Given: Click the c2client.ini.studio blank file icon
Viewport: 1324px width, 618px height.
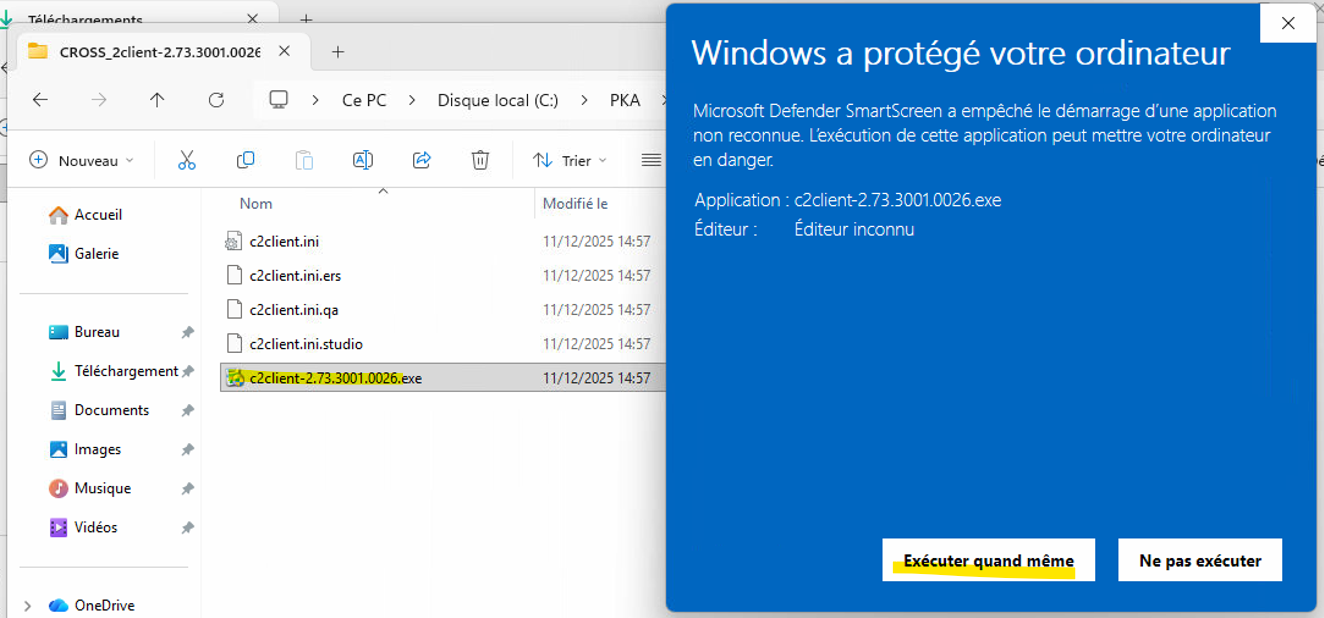Looking at the screenshot, I should pyautogui.click(x=234, y=343).
